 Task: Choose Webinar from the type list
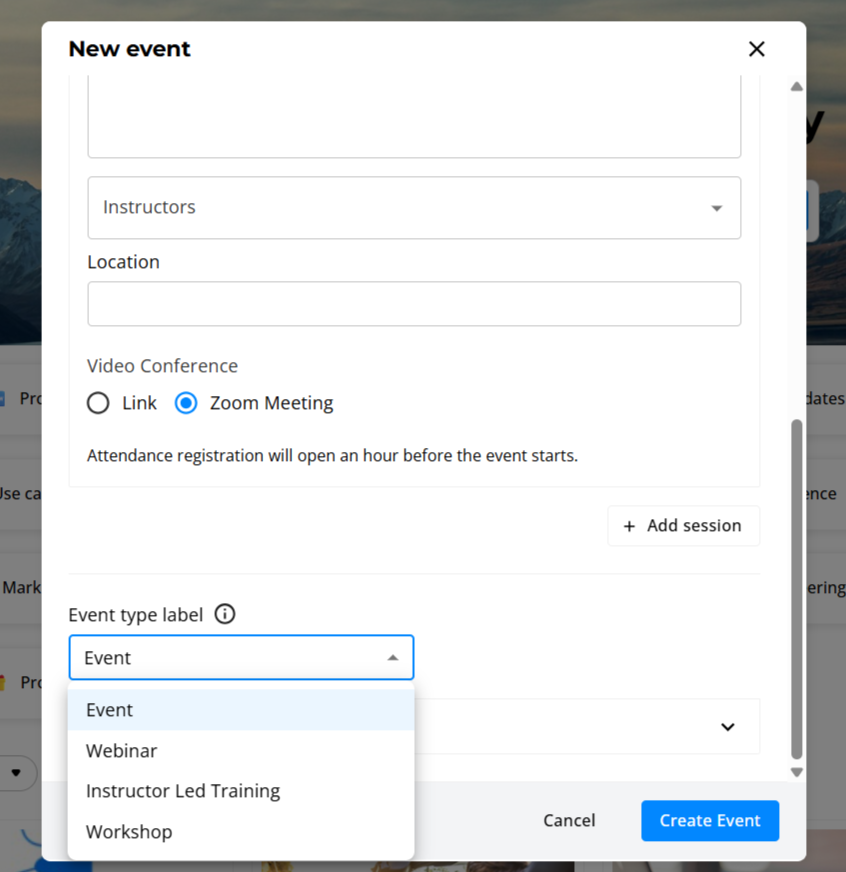coord(122,751)
